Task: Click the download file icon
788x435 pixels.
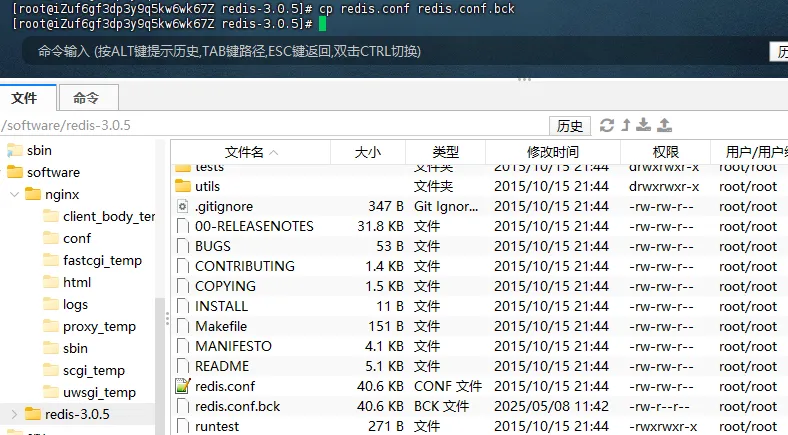Action: [643, 125]
